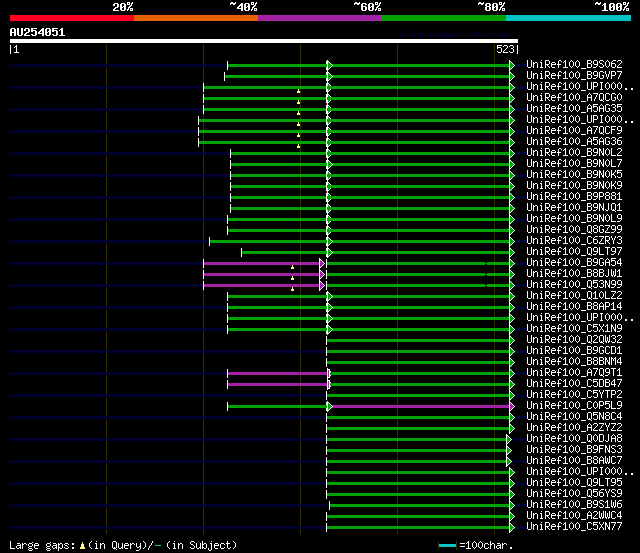Select hit UniRef100_C5YTP2
Viewport: 640px width, 553px height.
pyautogui.click(x=574, y=395)
